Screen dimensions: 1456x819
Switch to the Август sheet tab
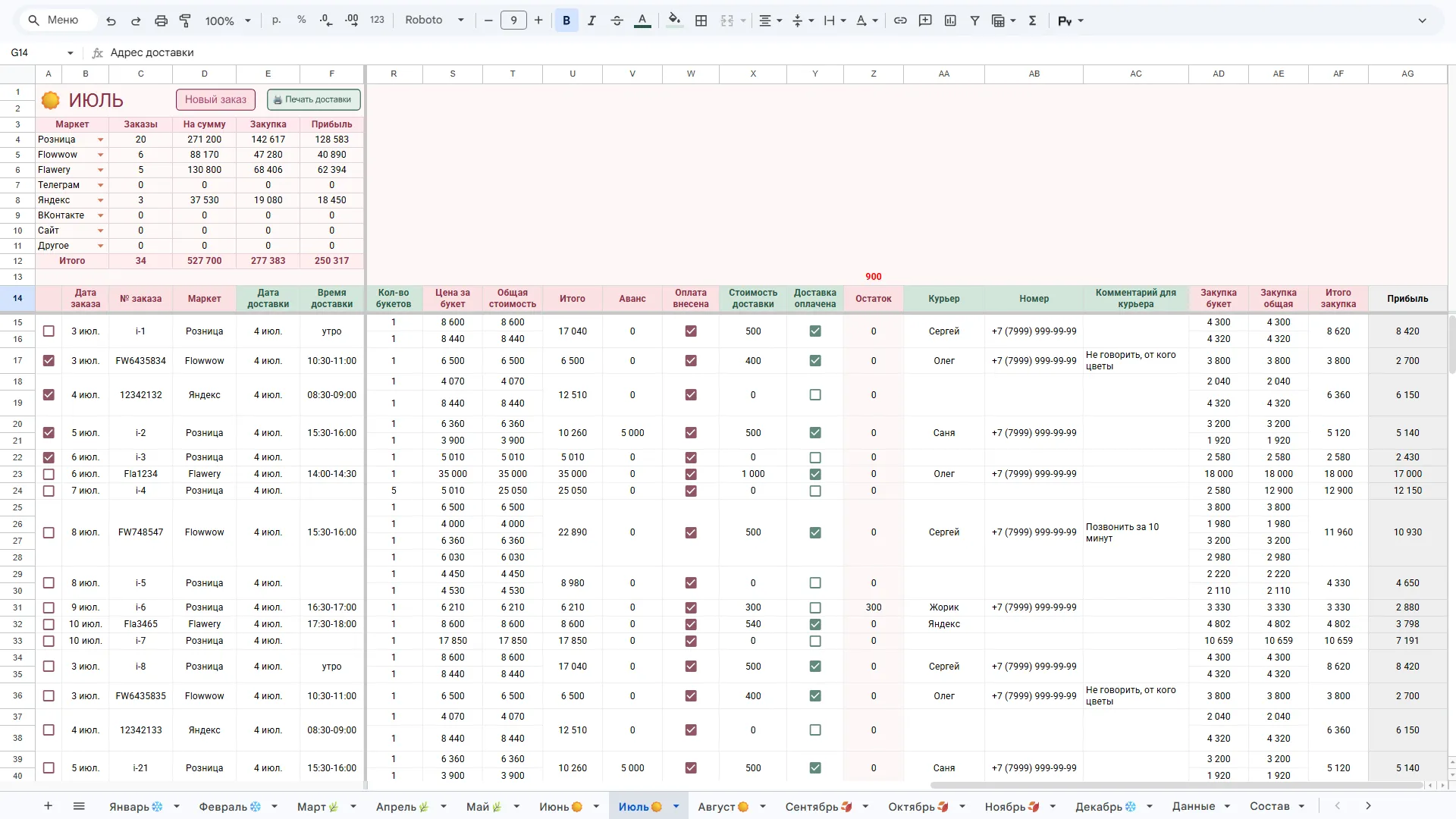click(x=723, y=806)
